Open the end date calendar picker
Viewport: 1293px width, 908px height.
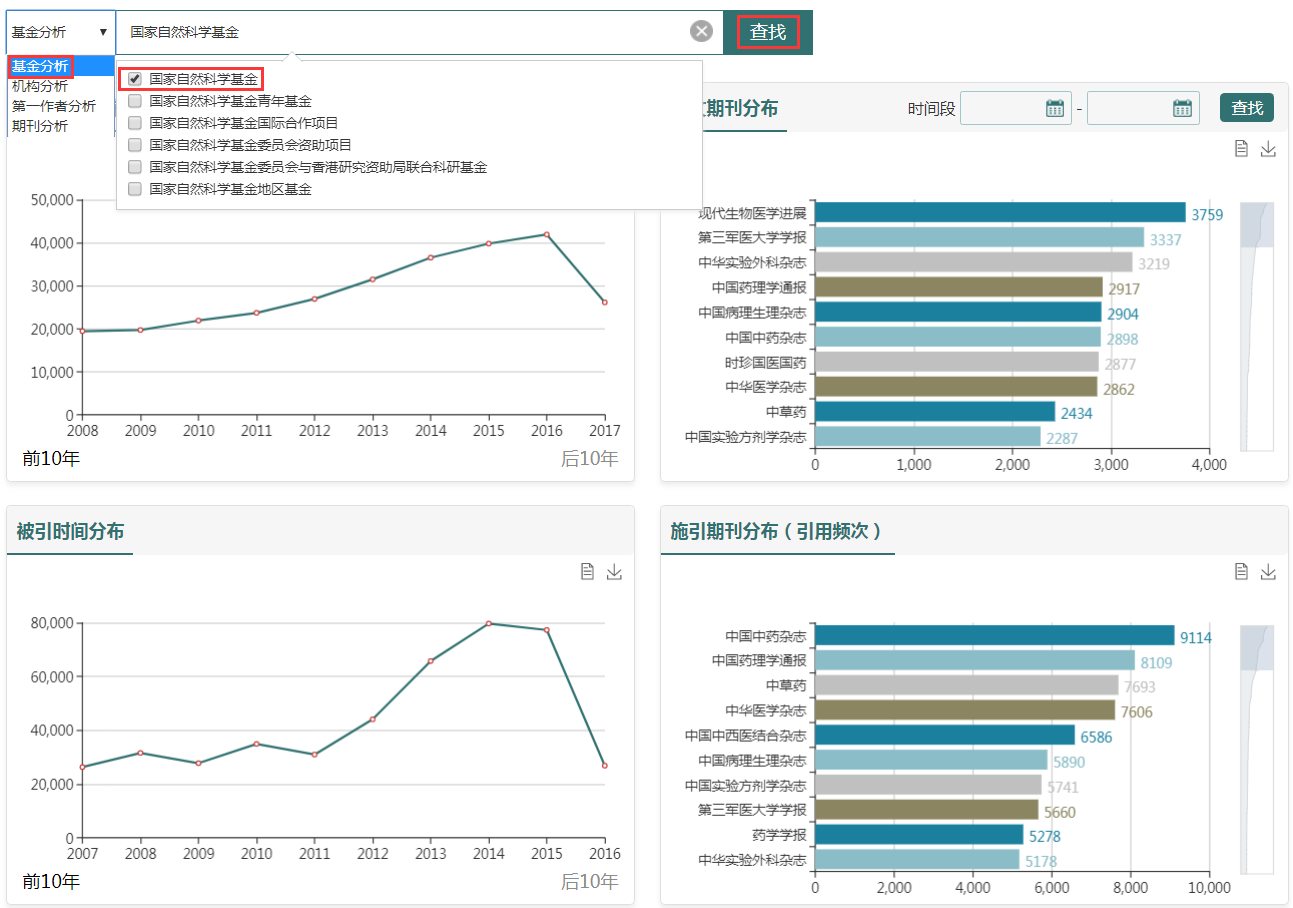pyautogui.click(x=1182, y=108)
